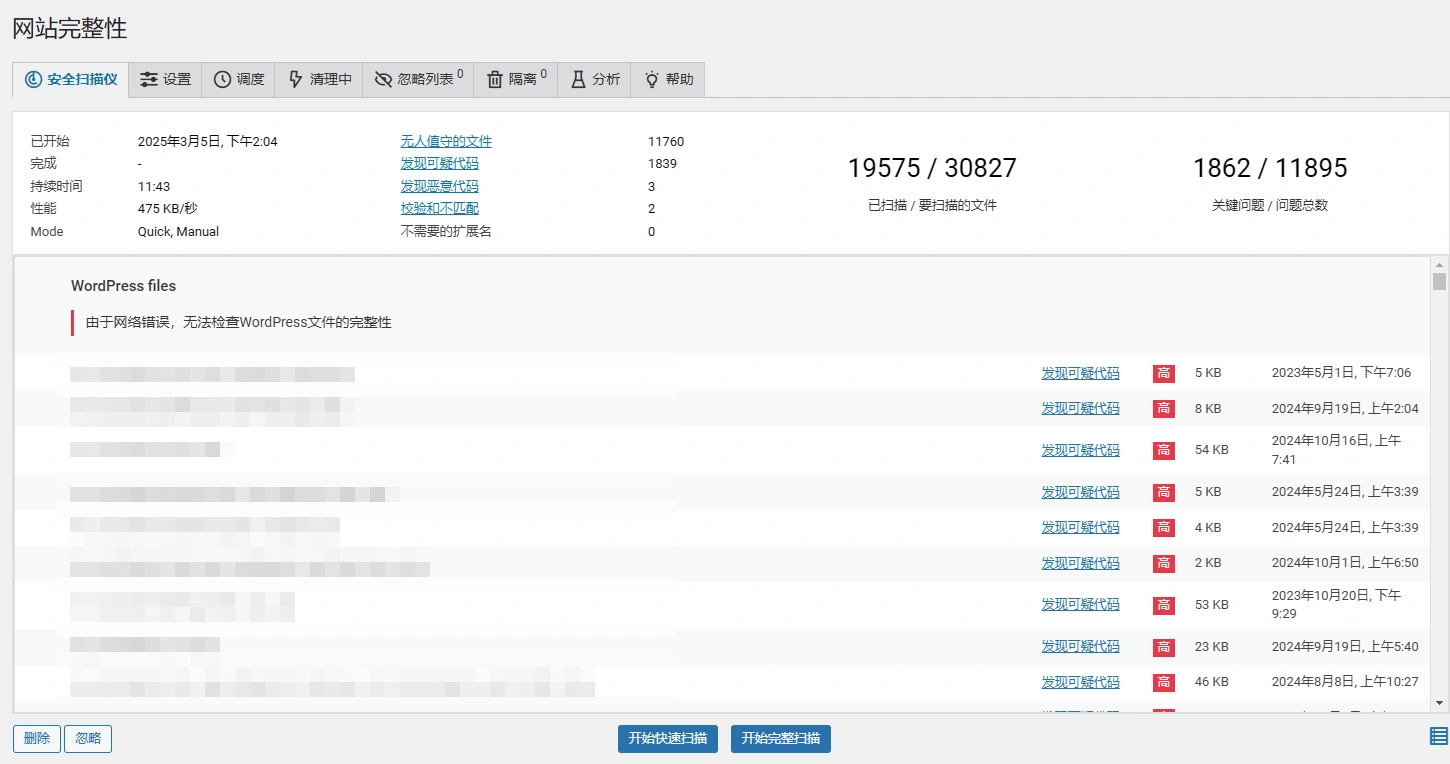Screen dimensions: 1450x764
Task: Click the clock icon on the 调度 tab
Action: pyautogui.click(x=221, y=79)
